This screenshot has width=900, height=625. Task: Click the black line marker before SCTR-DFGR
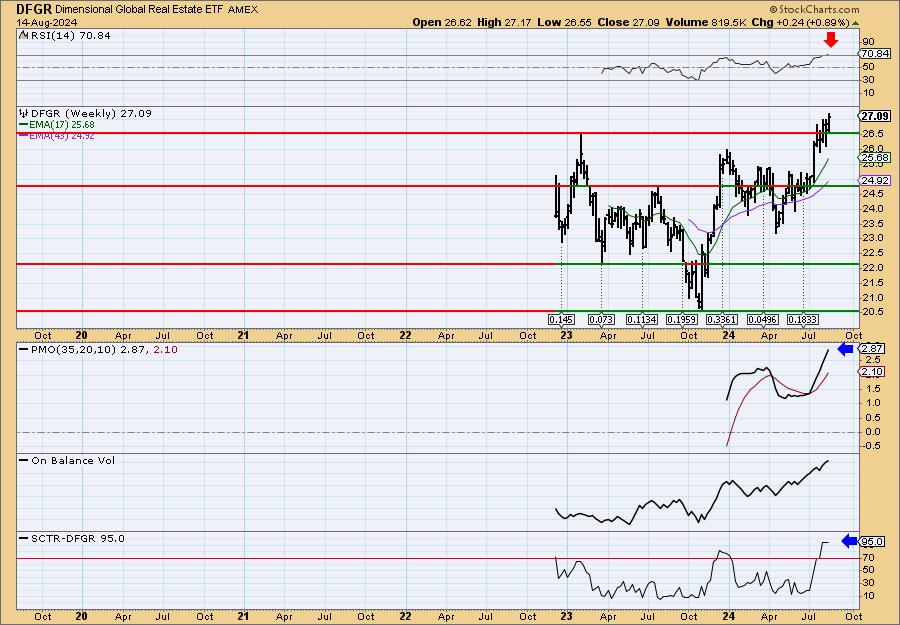24,539
